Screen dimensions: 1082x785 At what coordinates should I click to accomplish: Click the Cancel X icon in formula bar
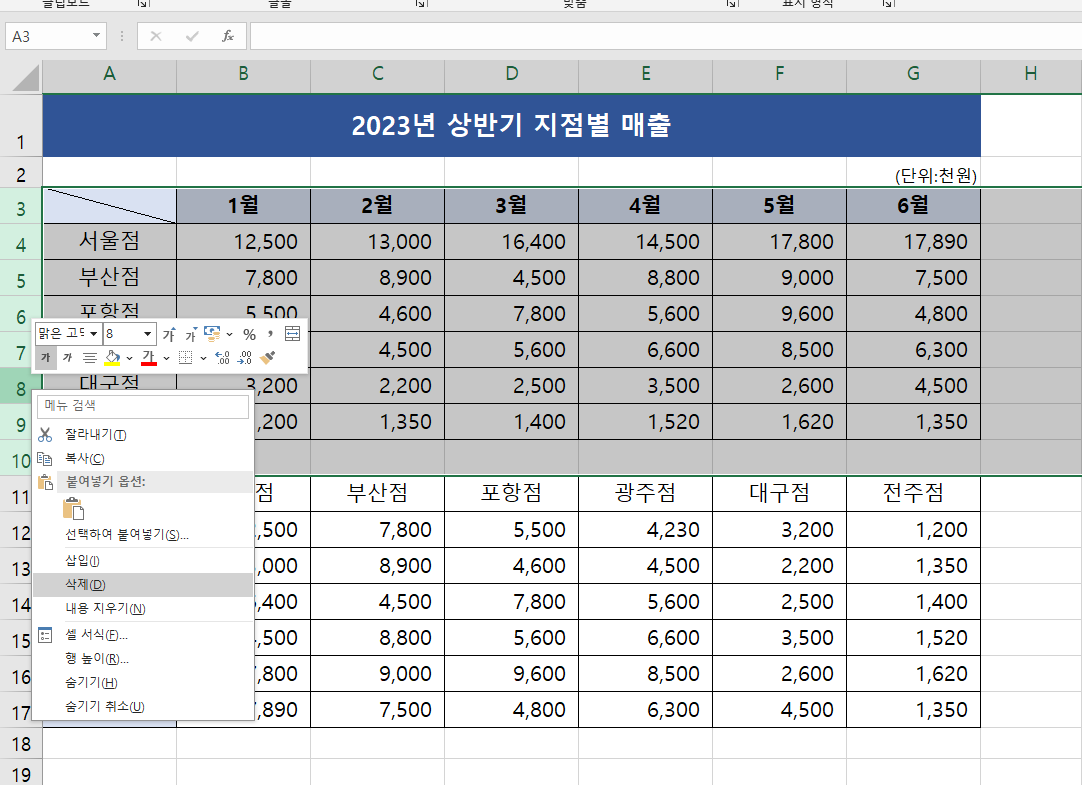click(156, 36)
